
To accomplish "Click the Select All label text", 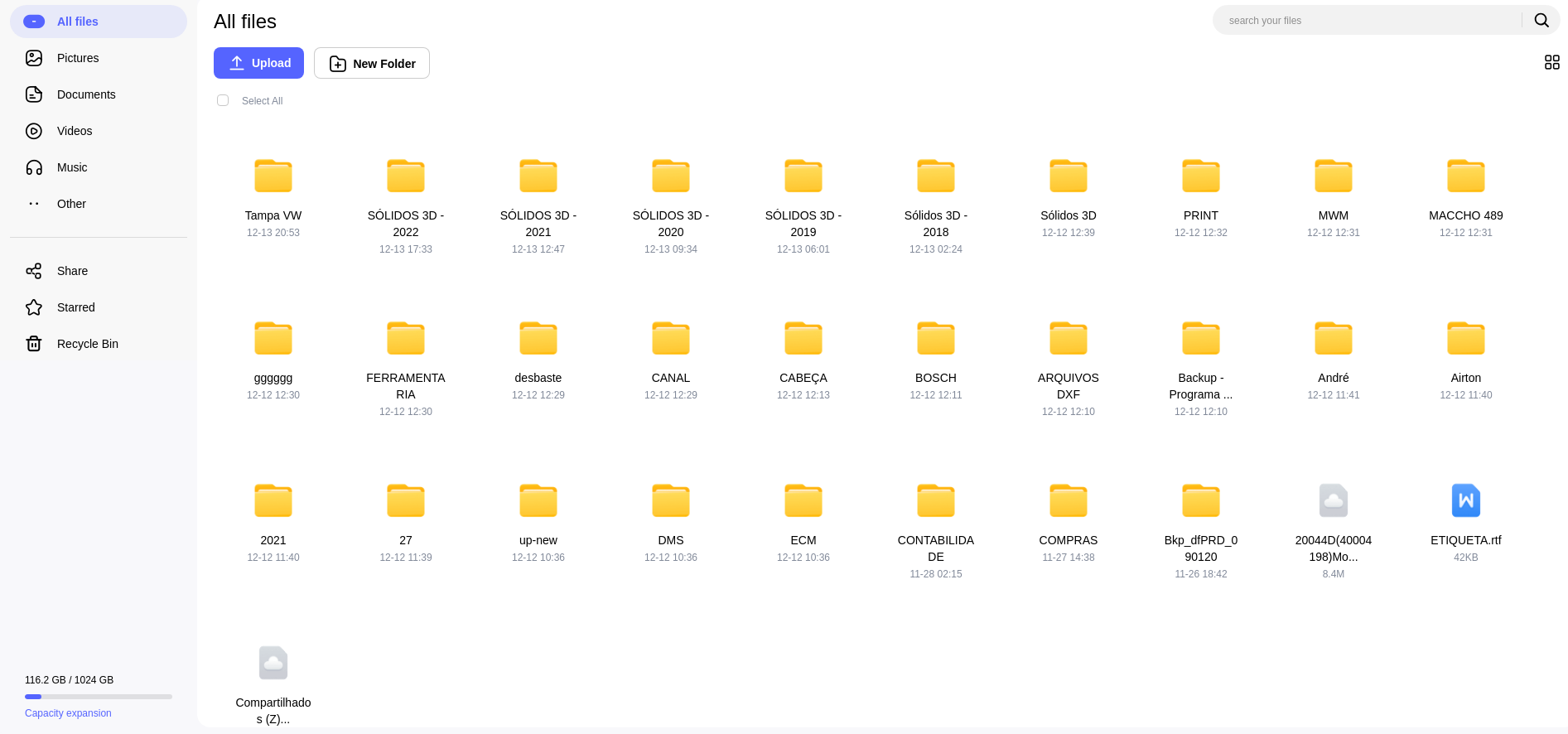I will point(262,101).
